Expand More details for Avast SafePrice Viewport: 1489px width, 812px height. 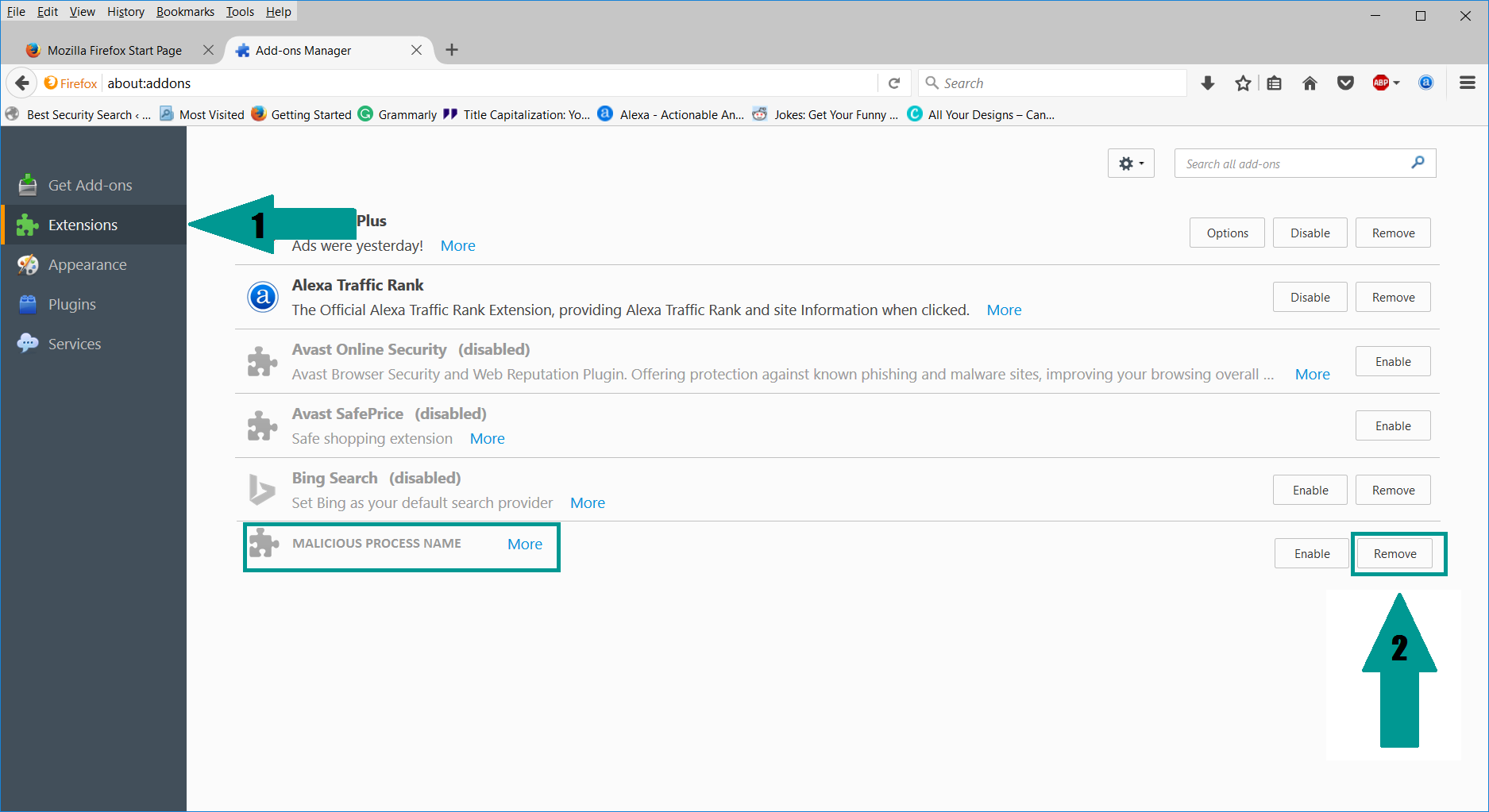487,439
